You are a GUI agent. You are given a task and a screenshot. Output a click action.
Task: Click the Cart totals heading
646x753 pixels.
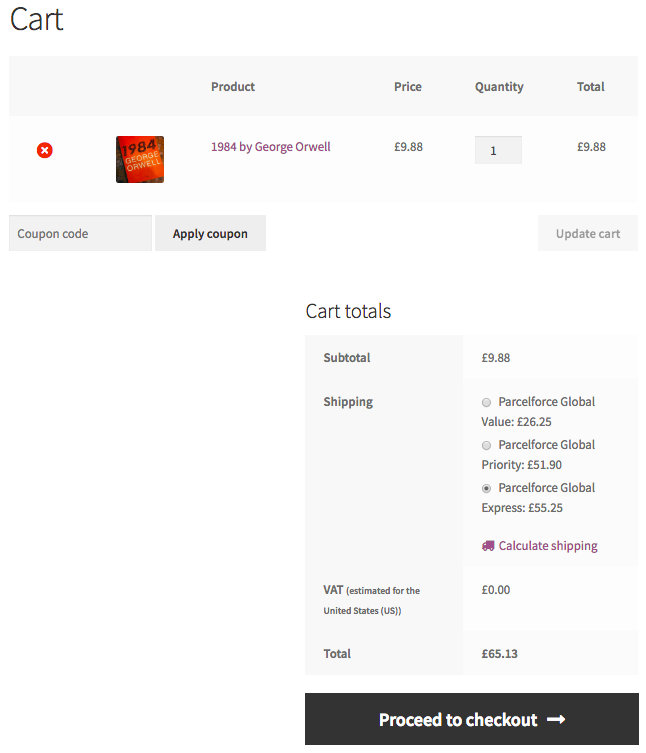[x=348, y=311]
